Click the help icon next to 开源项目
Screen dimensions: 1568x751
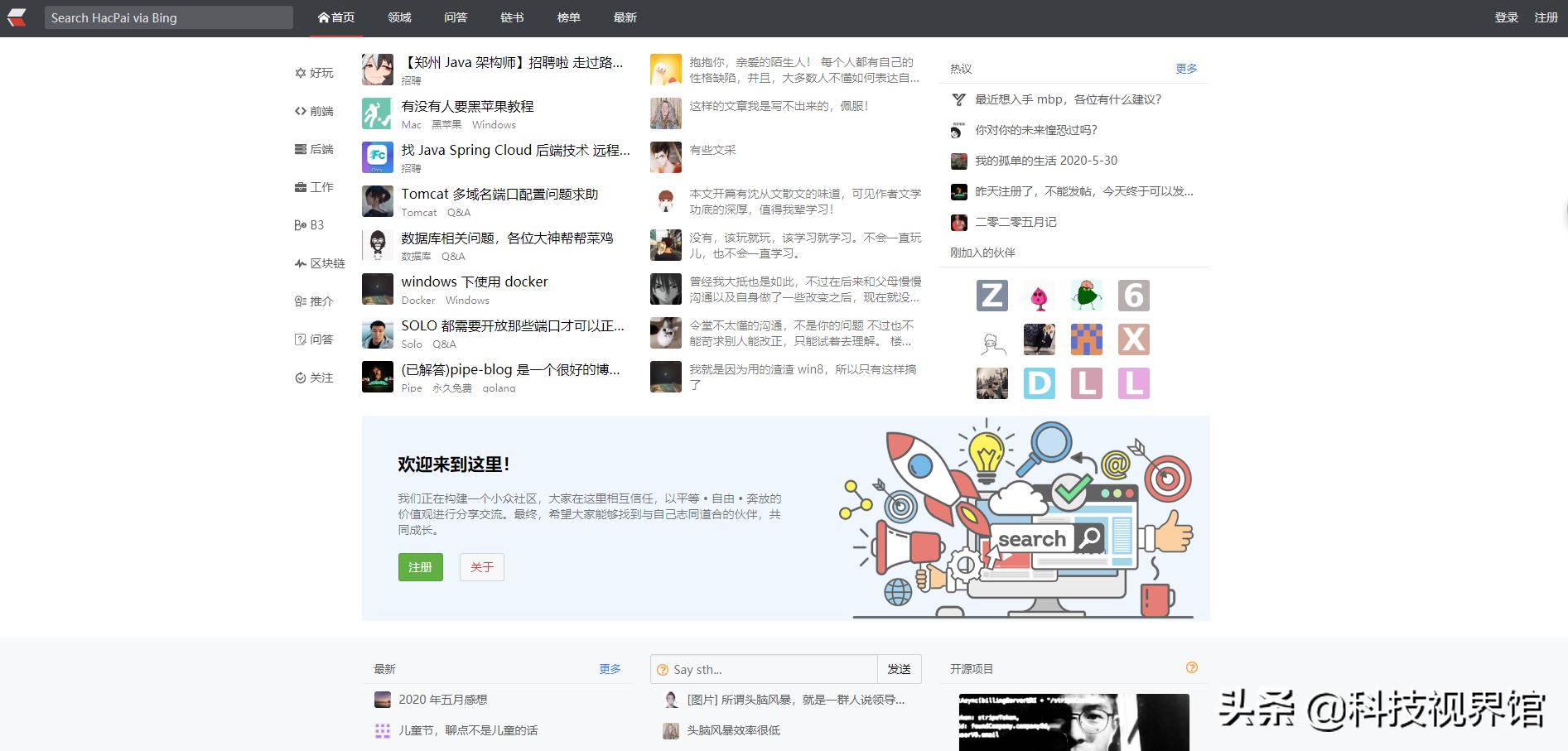click(1192, 667)
